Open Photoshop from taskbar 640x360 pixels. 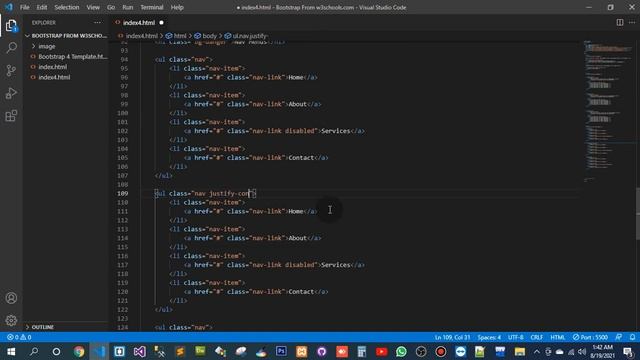(281, 351)
